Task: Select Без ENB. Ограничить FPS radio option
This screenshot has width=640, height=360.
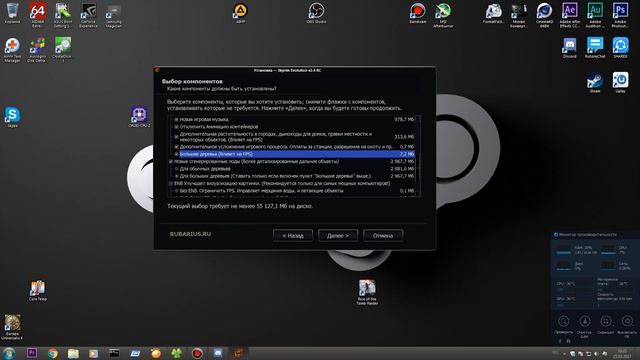Action: coord(177,191)
